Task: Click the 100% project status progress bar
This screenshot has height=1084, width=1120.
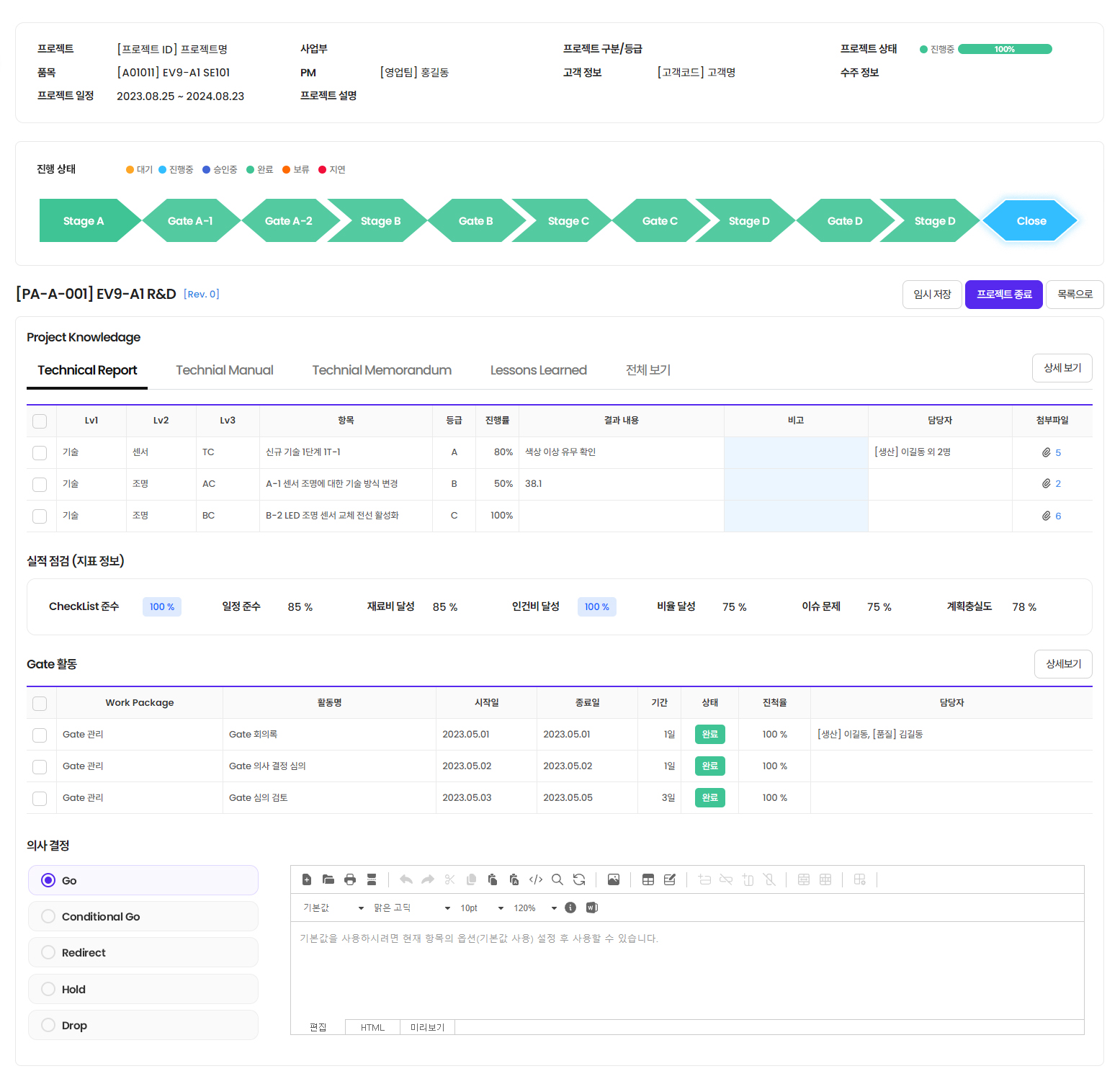Action: pyautogui.click(x=1004, y=49)
